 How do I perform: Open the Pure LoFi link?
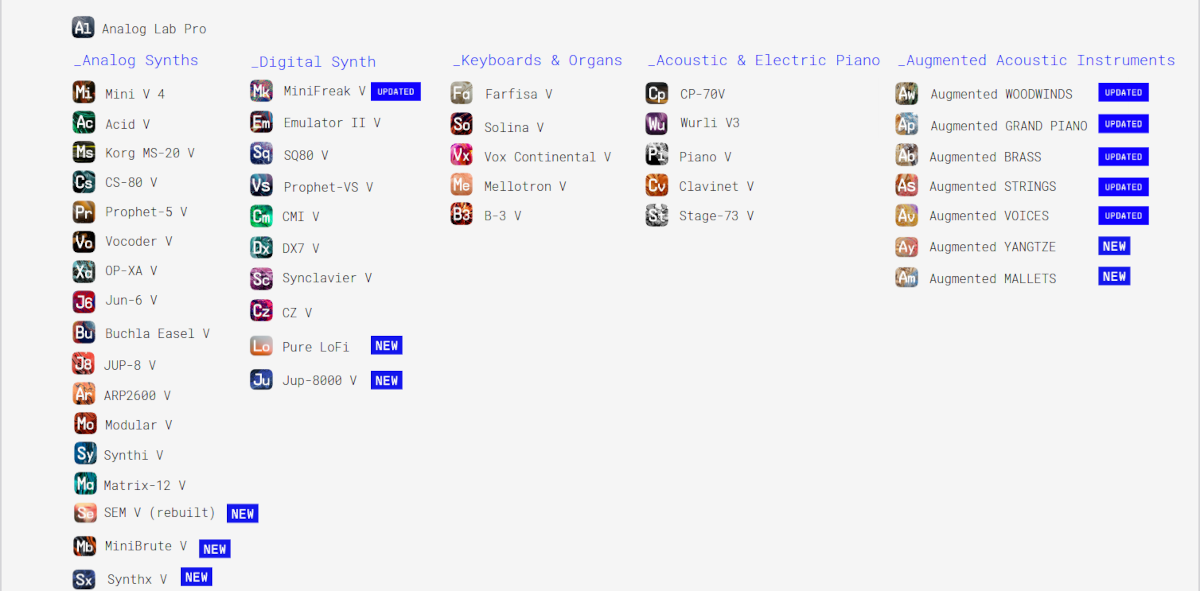coord(316,347)
